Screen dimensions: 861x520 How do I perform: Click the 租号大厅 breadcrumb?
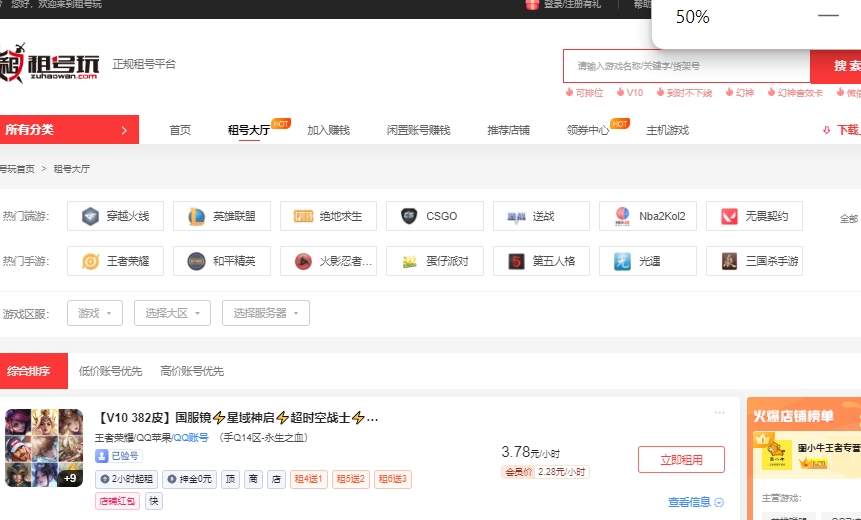click(71, 169)
